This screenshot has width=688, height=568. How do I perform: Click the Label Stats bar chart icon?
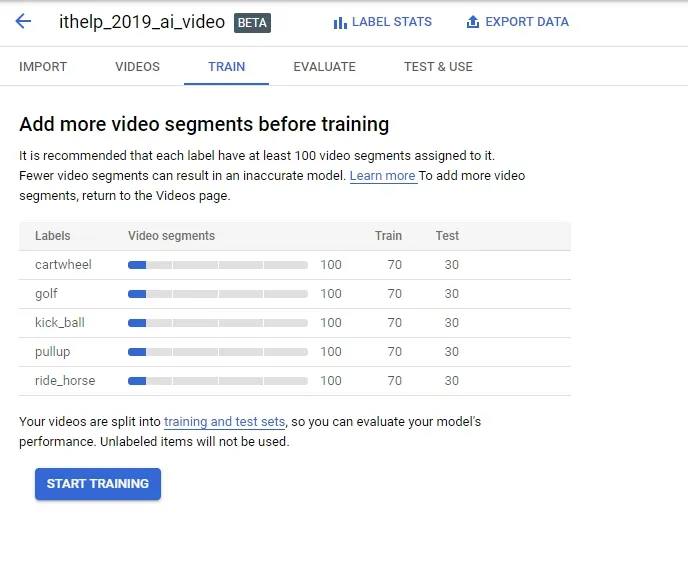340,22
